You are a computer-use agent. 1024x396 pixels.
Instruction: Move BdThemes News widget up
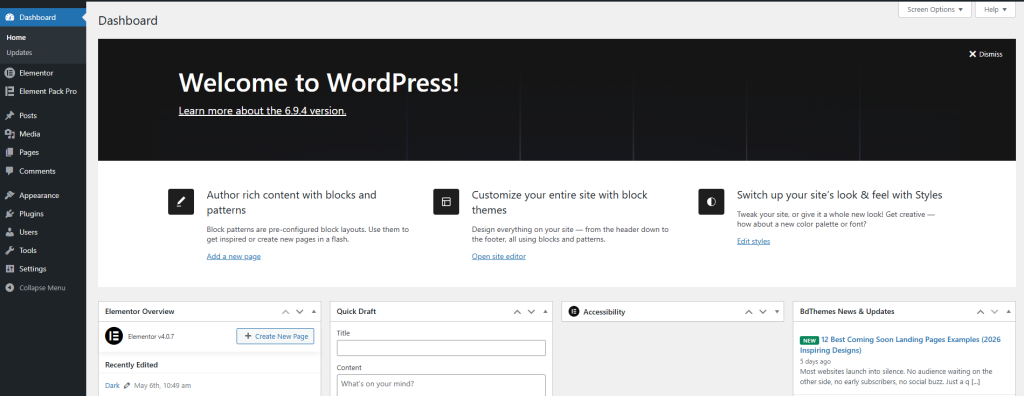coord(980,312)
